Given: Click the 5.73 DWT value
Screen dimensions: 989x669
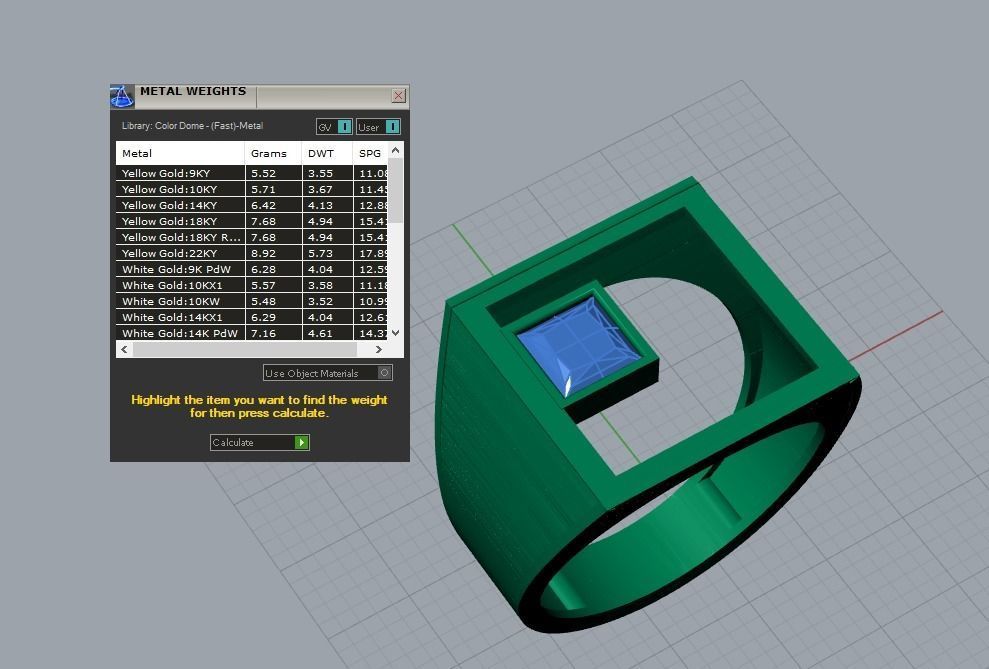Looking at the screenshot, I should coord(320,253).
